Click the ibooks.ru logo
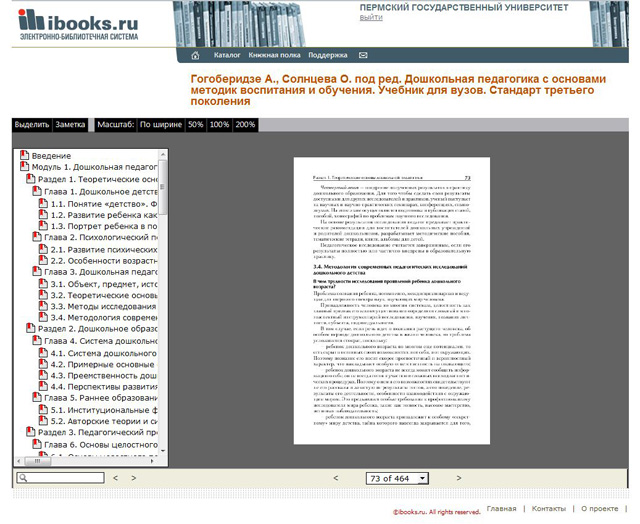This screenshot has width=640, height=524. click(78, 24)
